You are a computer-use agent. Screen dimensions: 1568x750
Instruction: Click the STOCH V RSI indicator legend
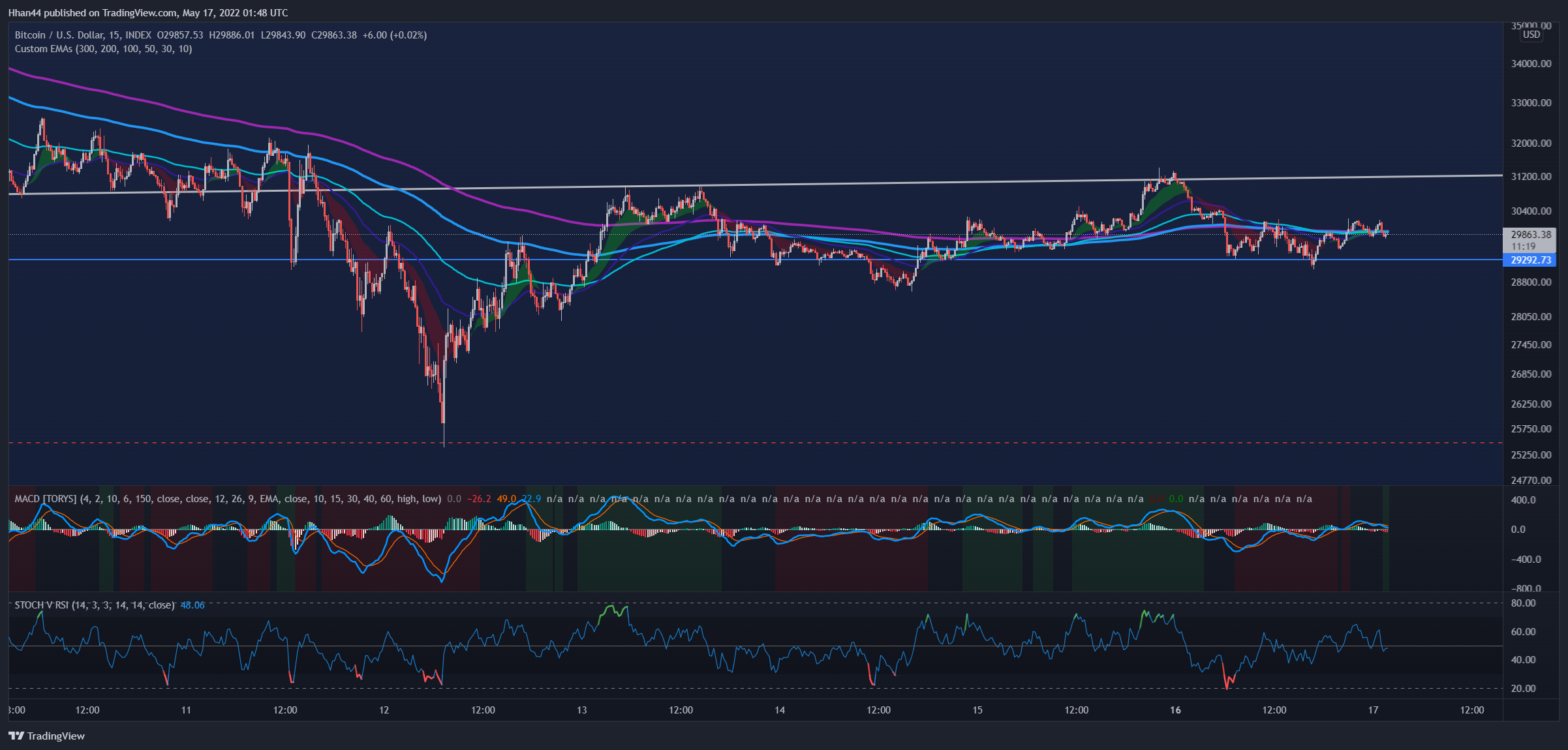click(95, 605)
